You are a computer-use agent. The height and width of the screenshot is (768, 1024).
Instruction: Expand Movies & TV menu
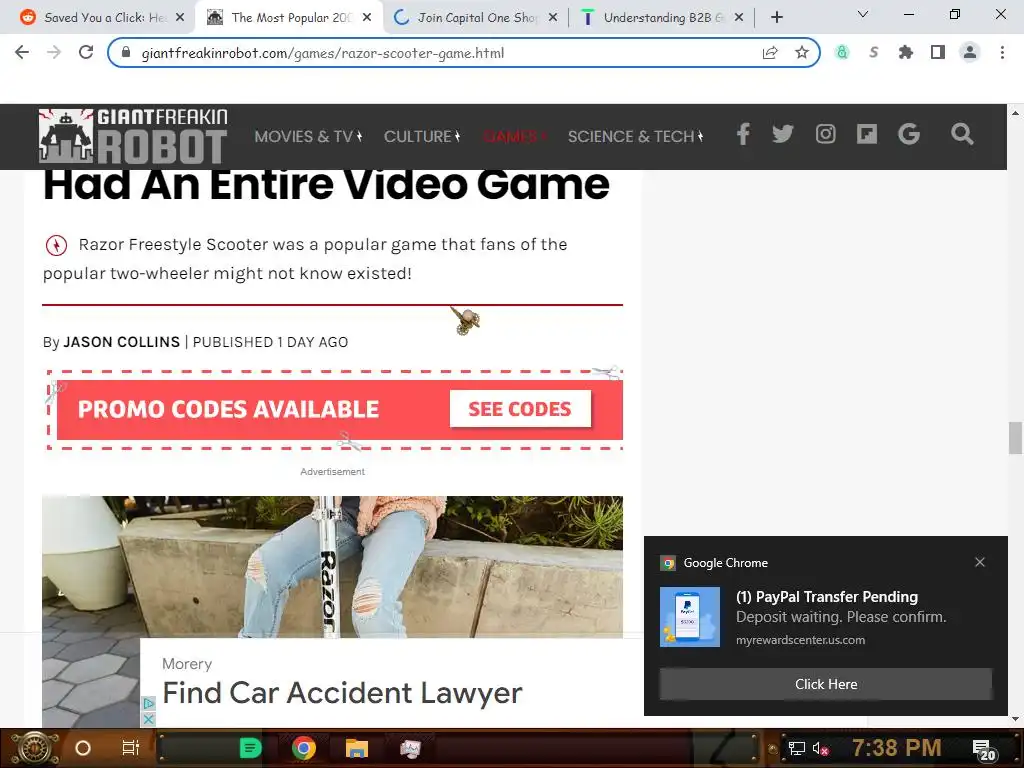[x=308, y=136]
